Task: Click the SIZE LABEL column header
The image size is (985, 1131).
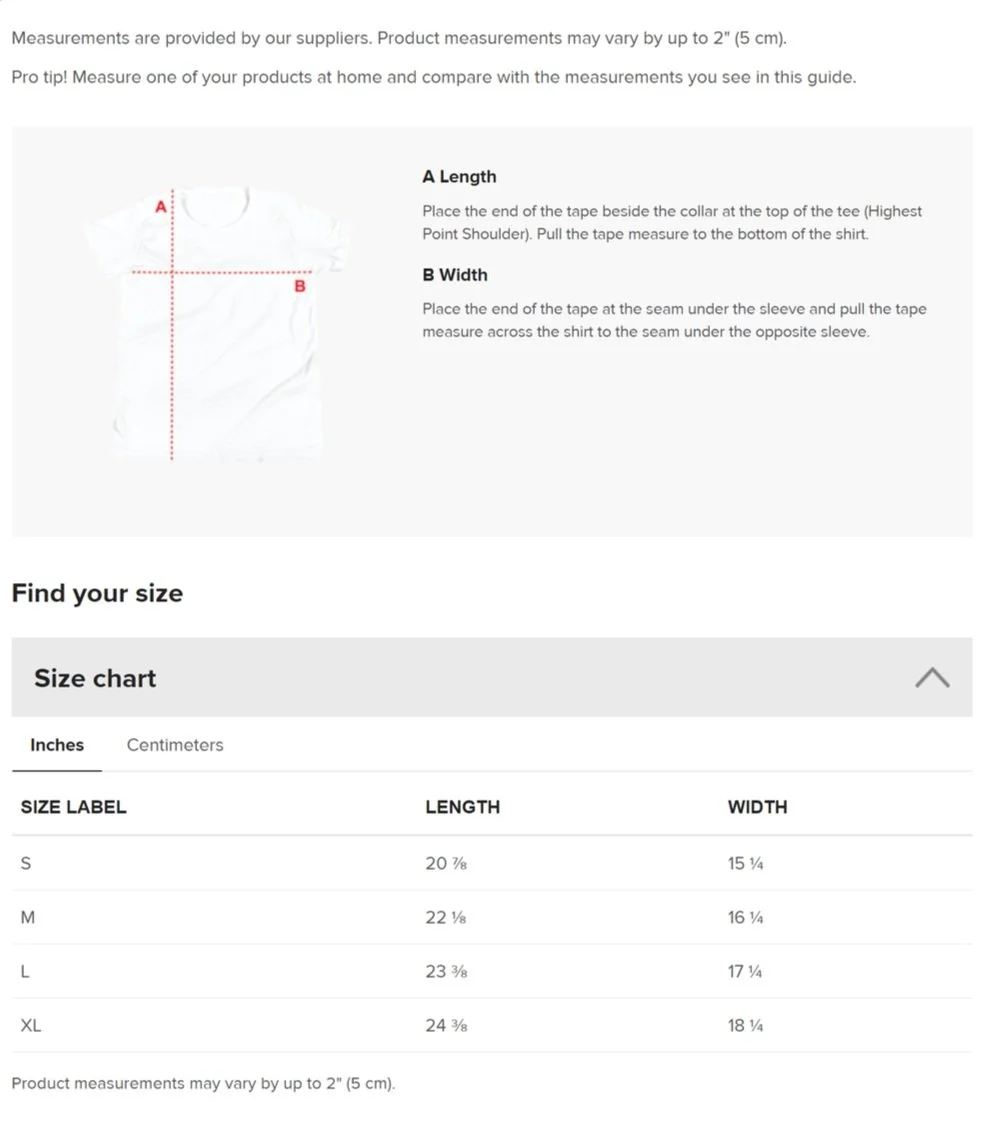Action: [74, 807]
